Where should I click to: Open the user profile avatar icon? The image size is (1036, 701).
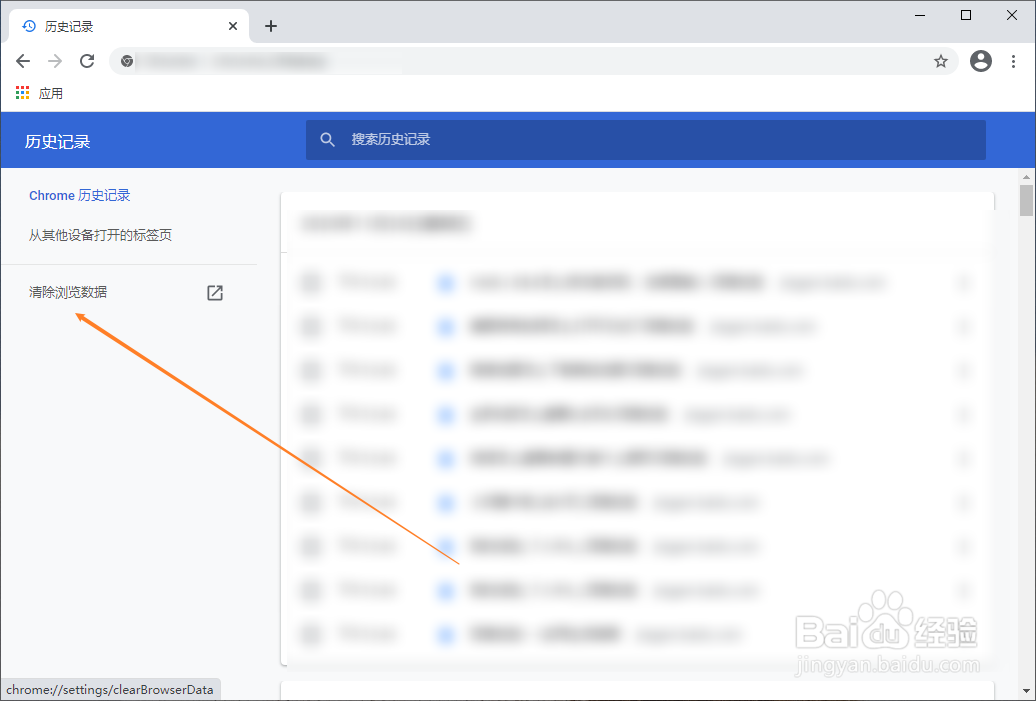pyautogui.click(x=980, y=61)
